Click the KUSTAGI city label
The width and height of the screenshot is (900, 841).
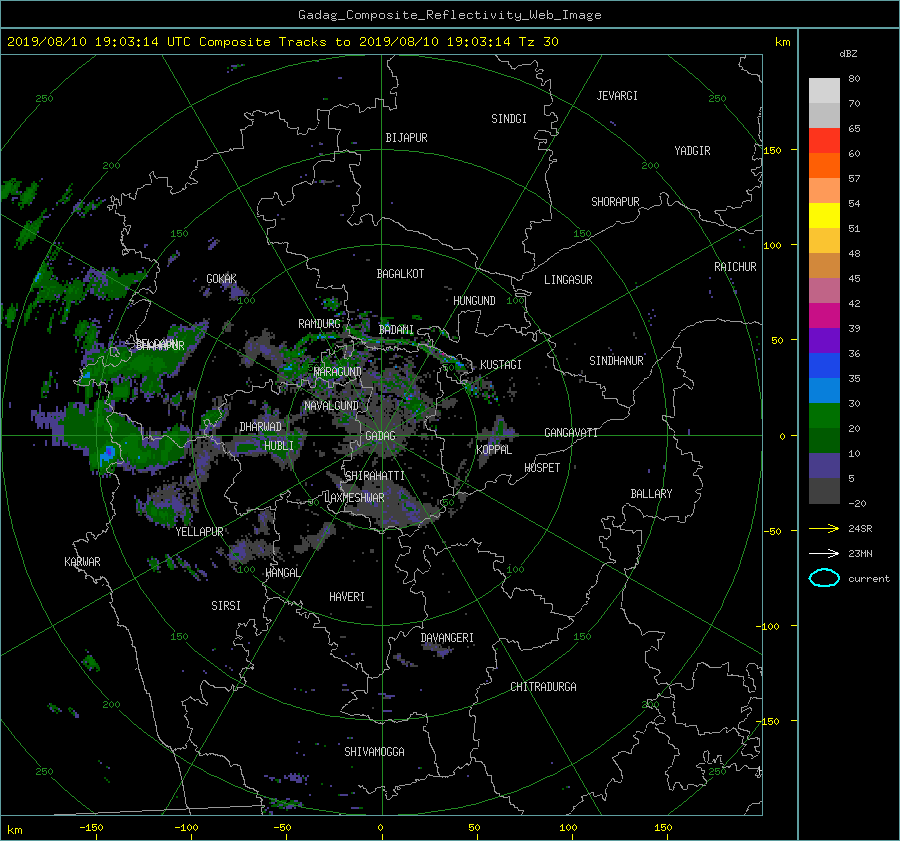[501, 365]
